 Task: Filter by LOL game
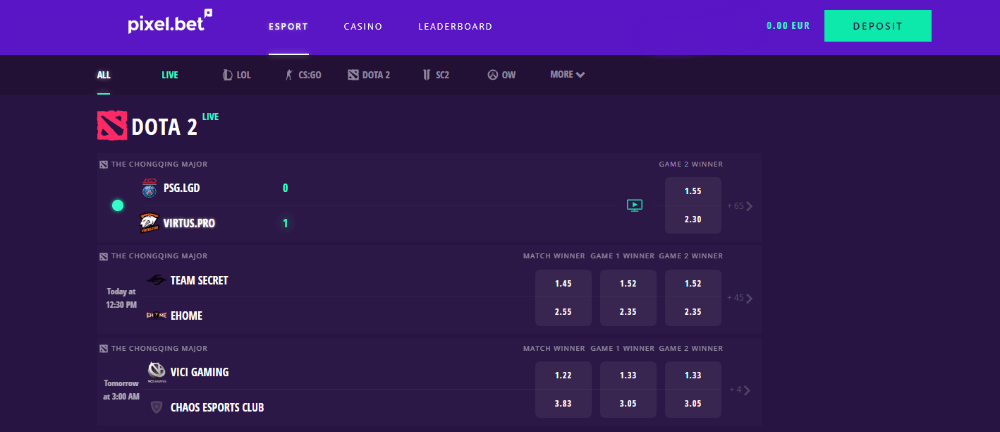click(x=237, y=75)
